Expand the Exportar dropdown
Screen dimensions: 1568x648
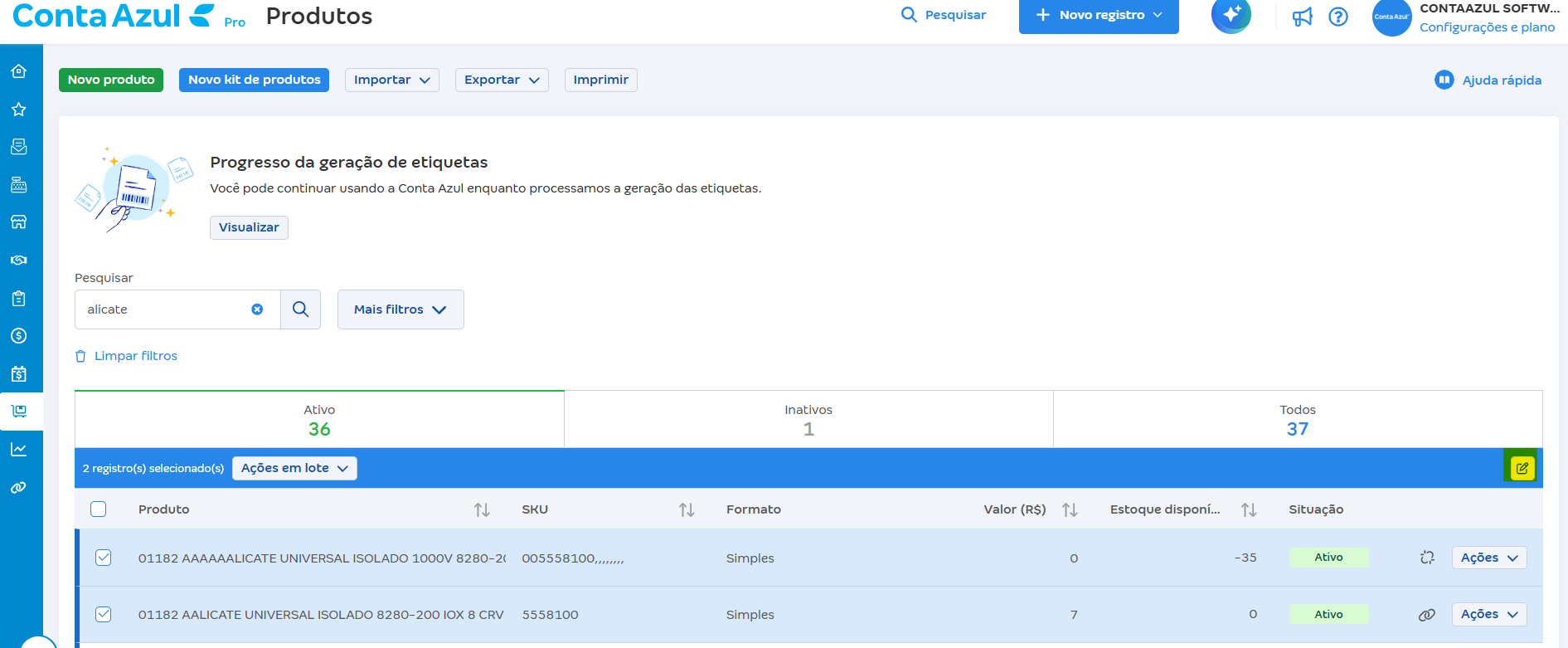coord(501,80)
